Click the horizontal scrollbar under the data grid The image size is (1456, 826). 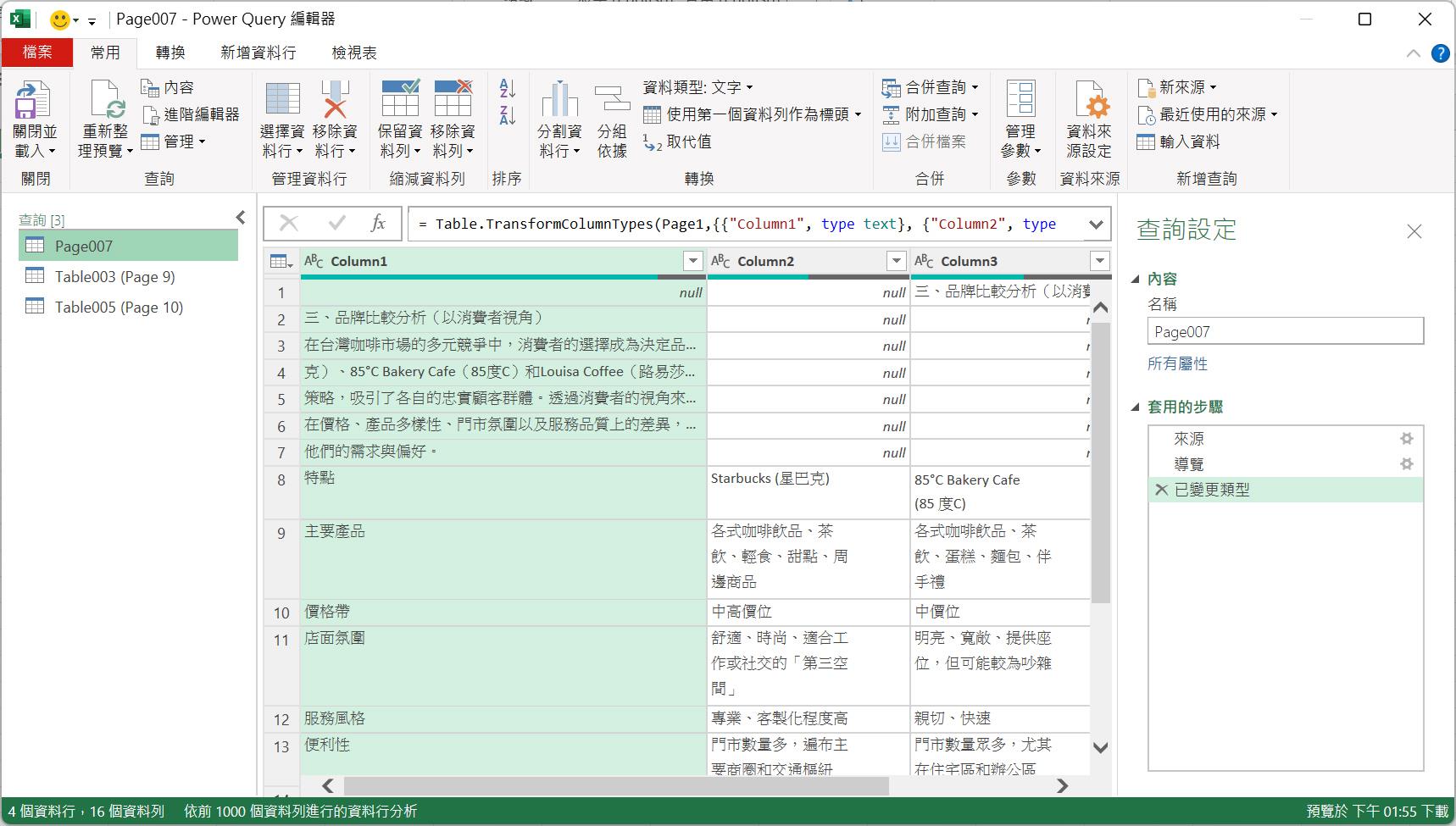615,786
